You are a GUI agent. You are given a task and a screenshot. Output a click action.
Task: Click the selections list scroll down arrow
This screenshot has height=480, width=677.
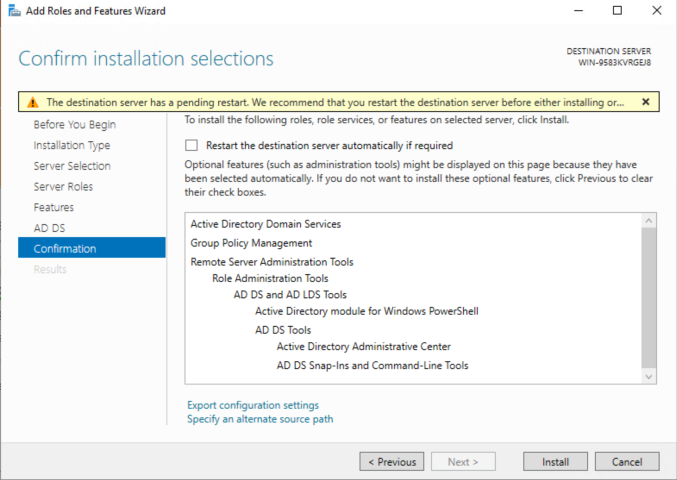point(649,376)
